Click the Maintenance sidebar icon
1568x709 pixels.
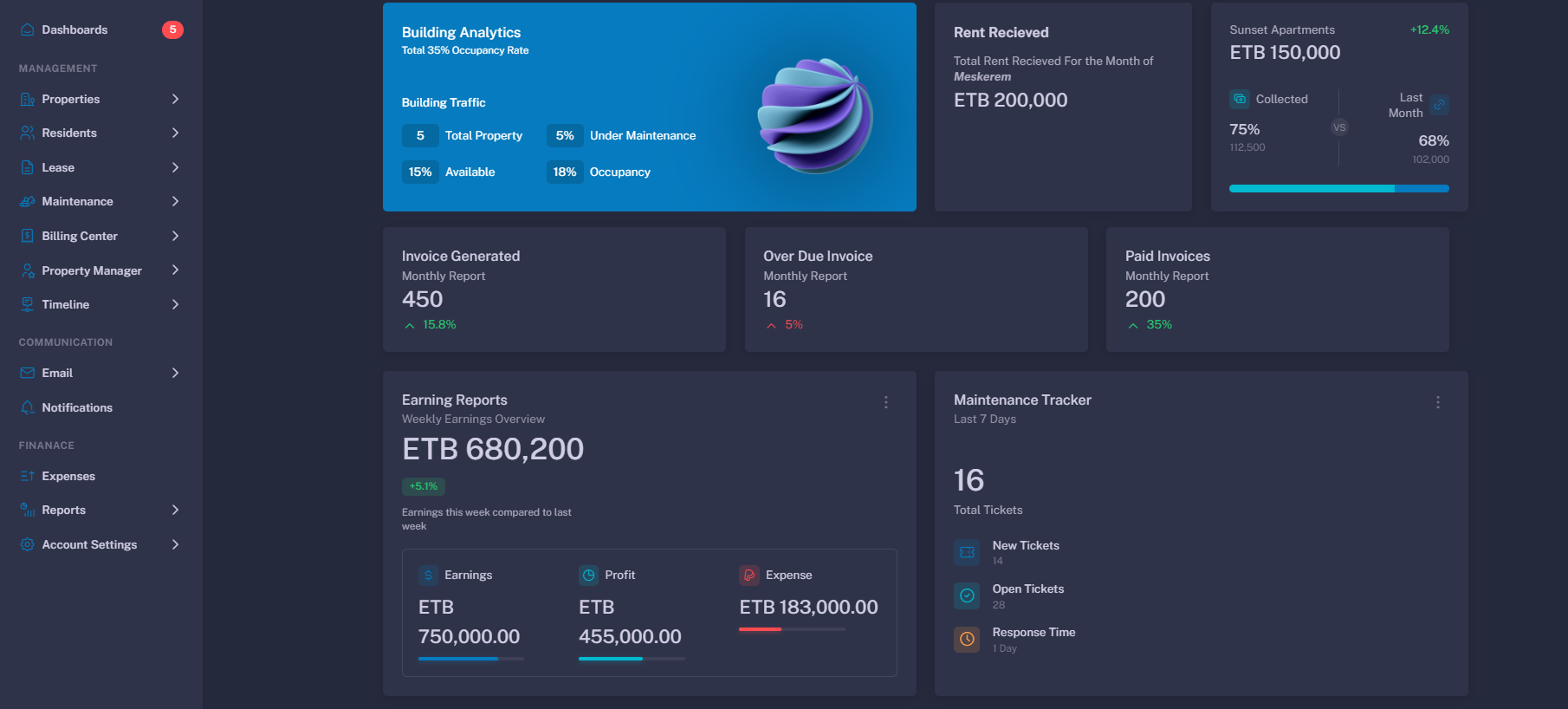(x=27, y=201)
